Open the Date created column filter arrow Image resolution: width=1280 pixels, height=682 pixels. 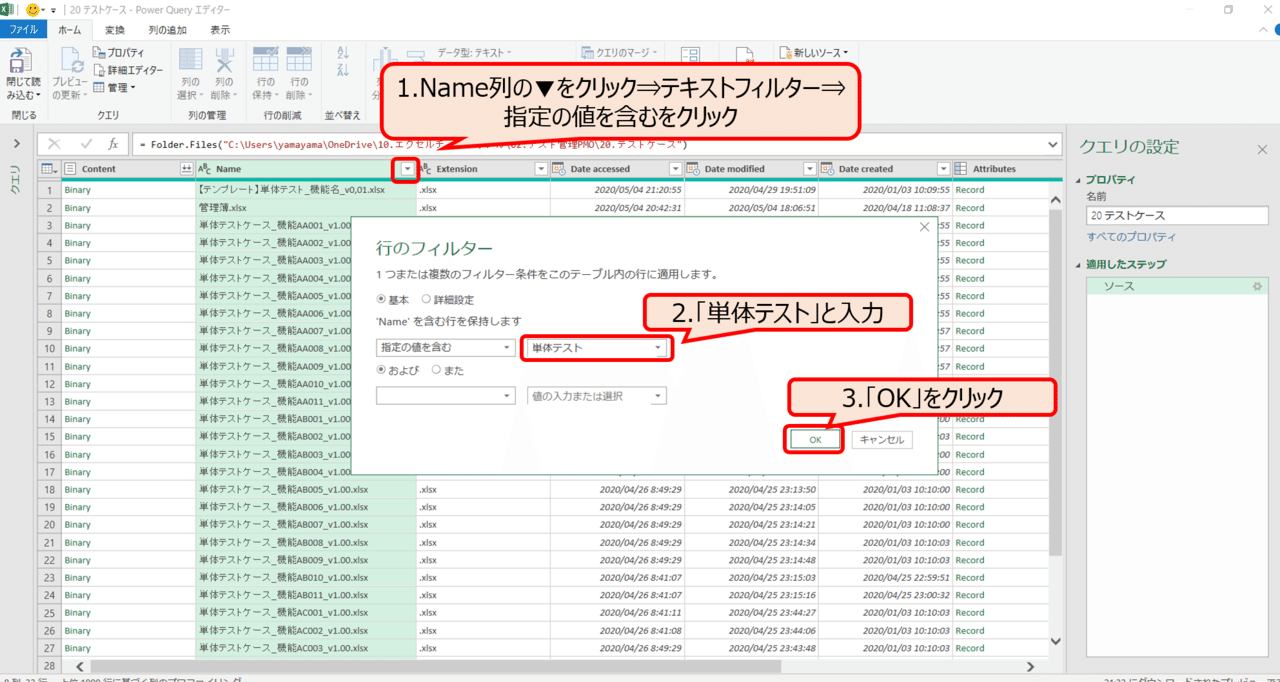pos(943,169)
